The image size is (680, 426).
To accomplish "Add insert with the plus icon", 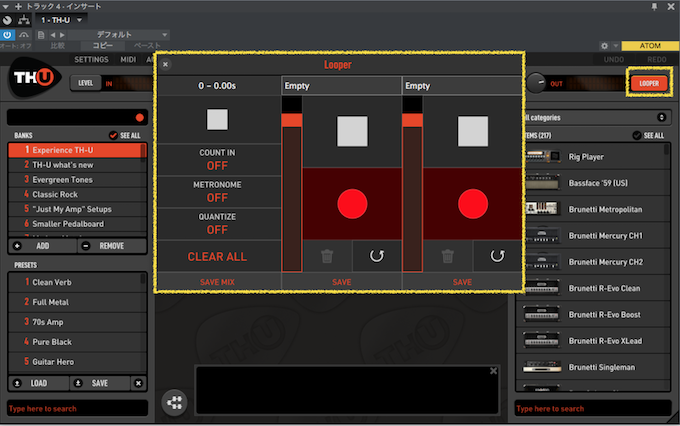I will click(x=18, y=7).
